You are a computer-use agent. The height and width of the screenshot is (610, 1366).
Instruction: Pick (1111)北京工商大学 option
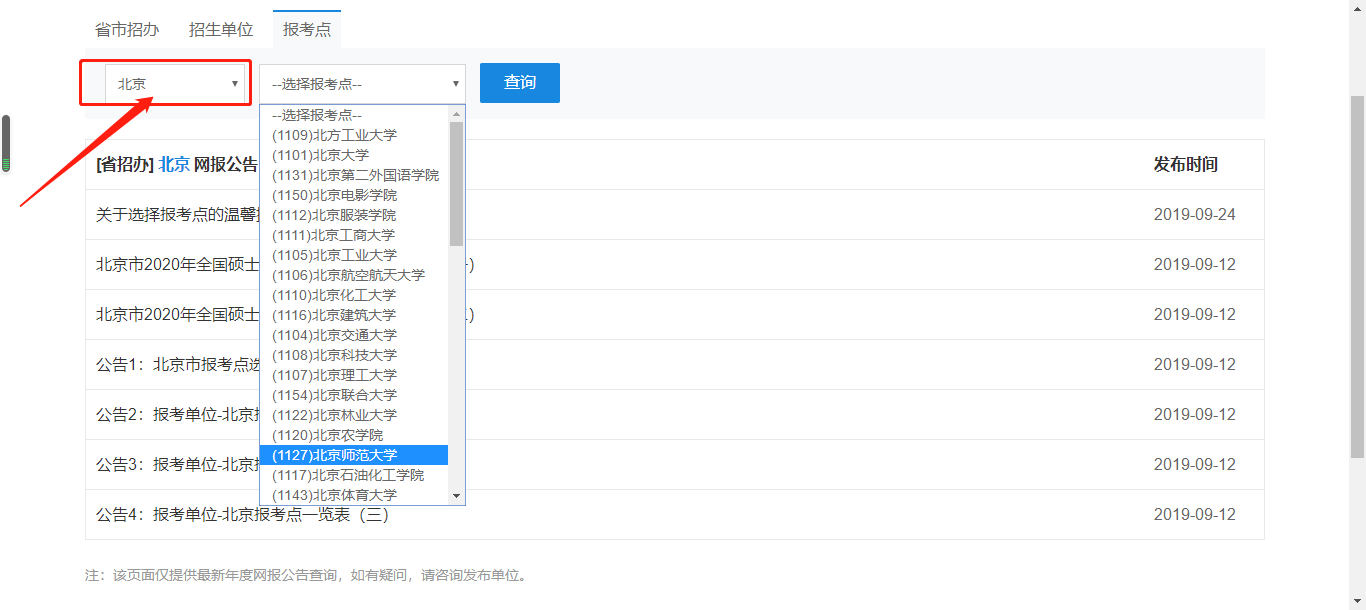coord(354,235)
